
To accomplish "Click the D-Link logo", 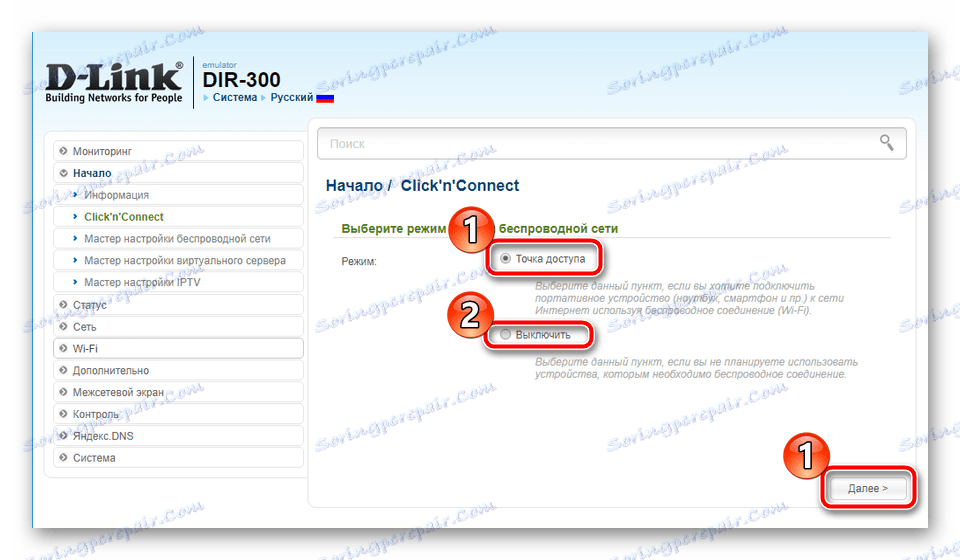I will [114, 83].
